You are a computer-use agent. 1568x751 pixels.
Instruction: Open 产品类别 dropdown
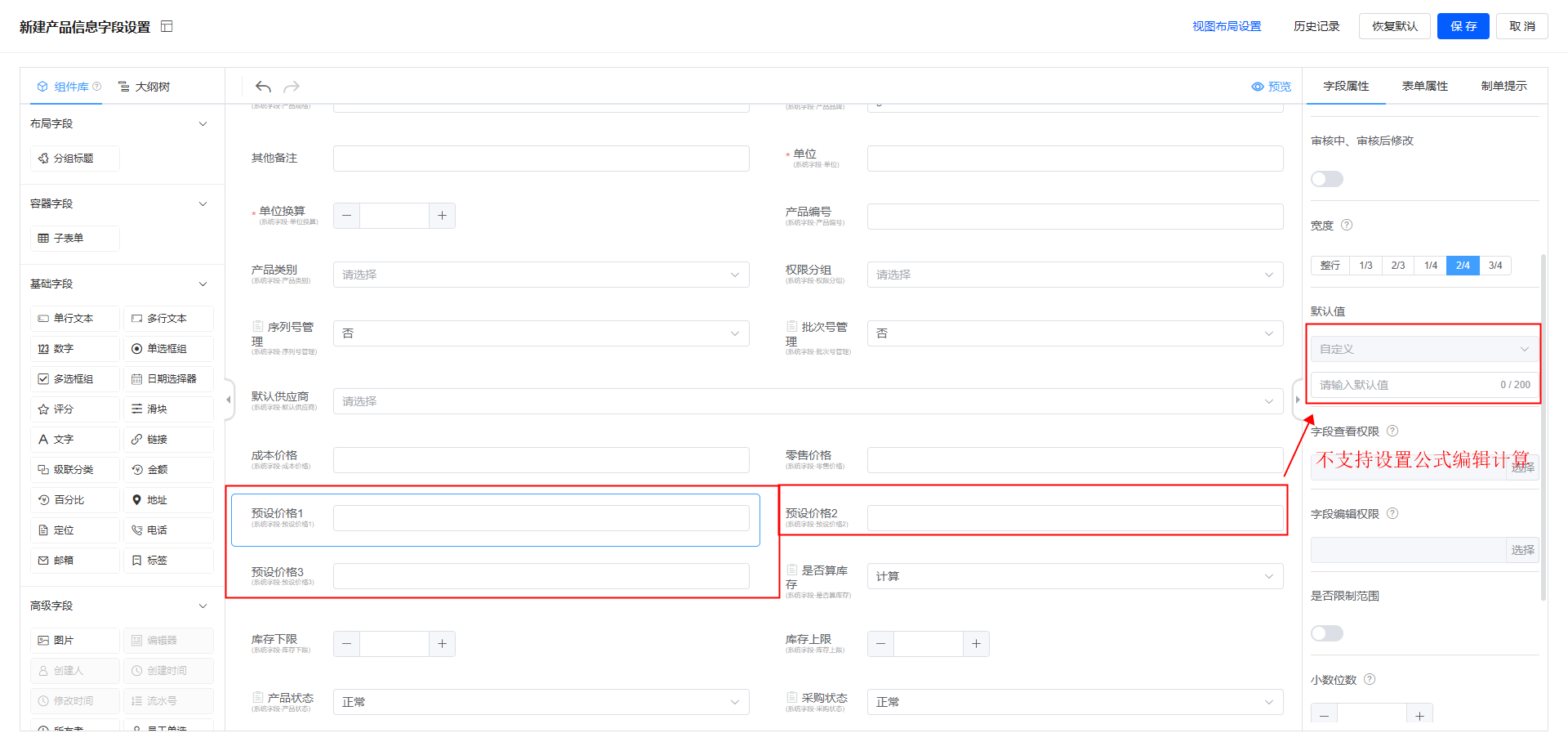point(541,275)
